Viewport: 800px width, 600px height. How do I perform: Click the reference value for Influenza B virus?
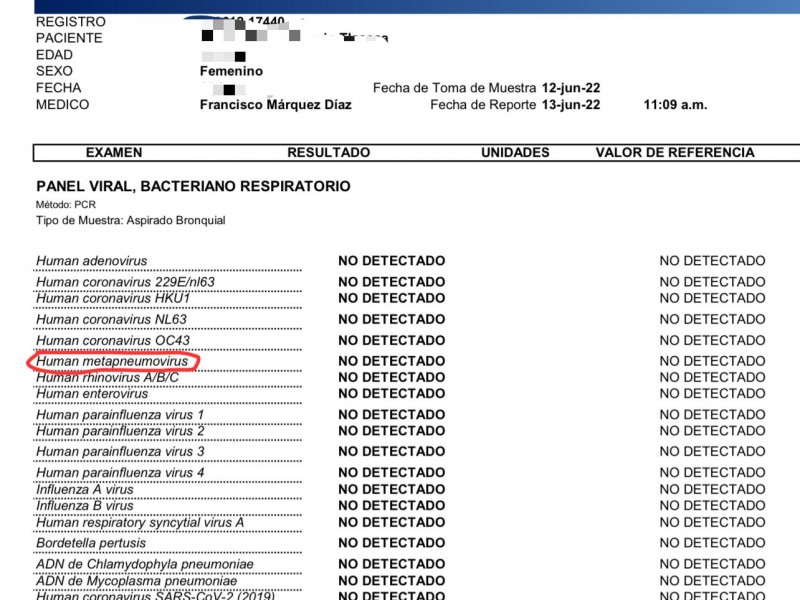coord(712,506)
